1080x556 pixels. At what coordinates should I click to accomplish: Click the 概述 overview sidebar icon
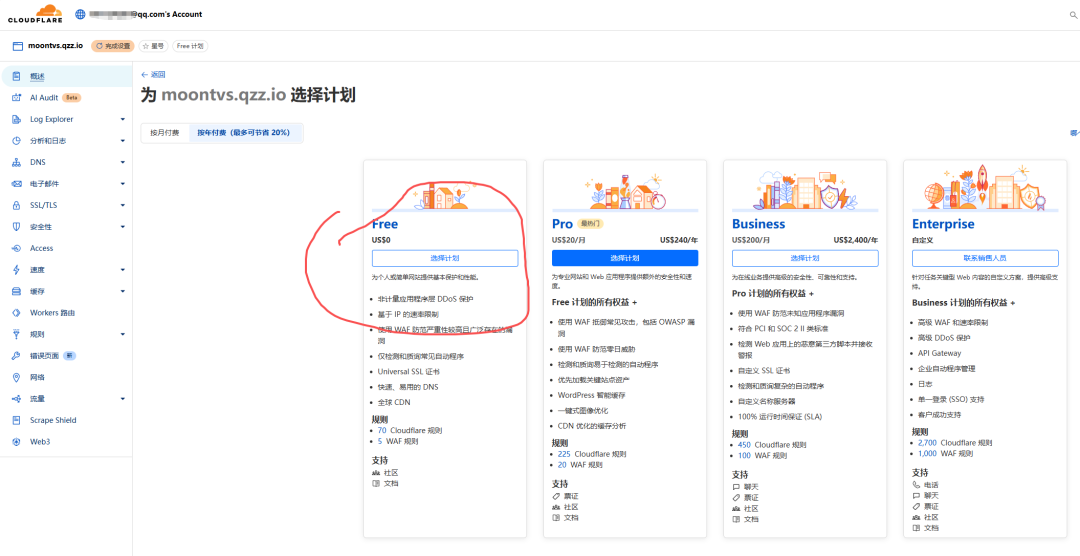point(16,76)
